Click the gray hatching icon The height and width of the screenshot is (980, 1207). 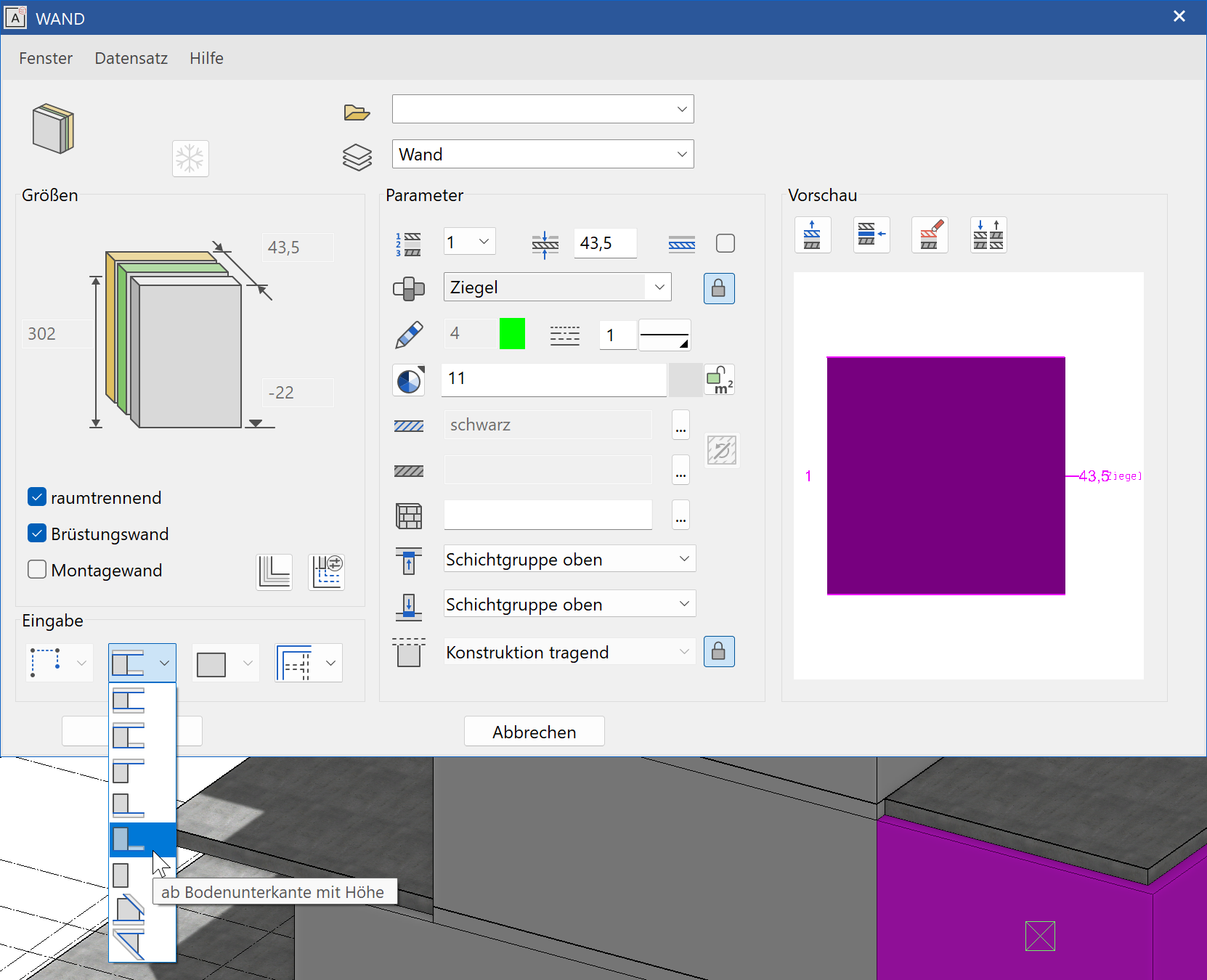coord(408,471)
